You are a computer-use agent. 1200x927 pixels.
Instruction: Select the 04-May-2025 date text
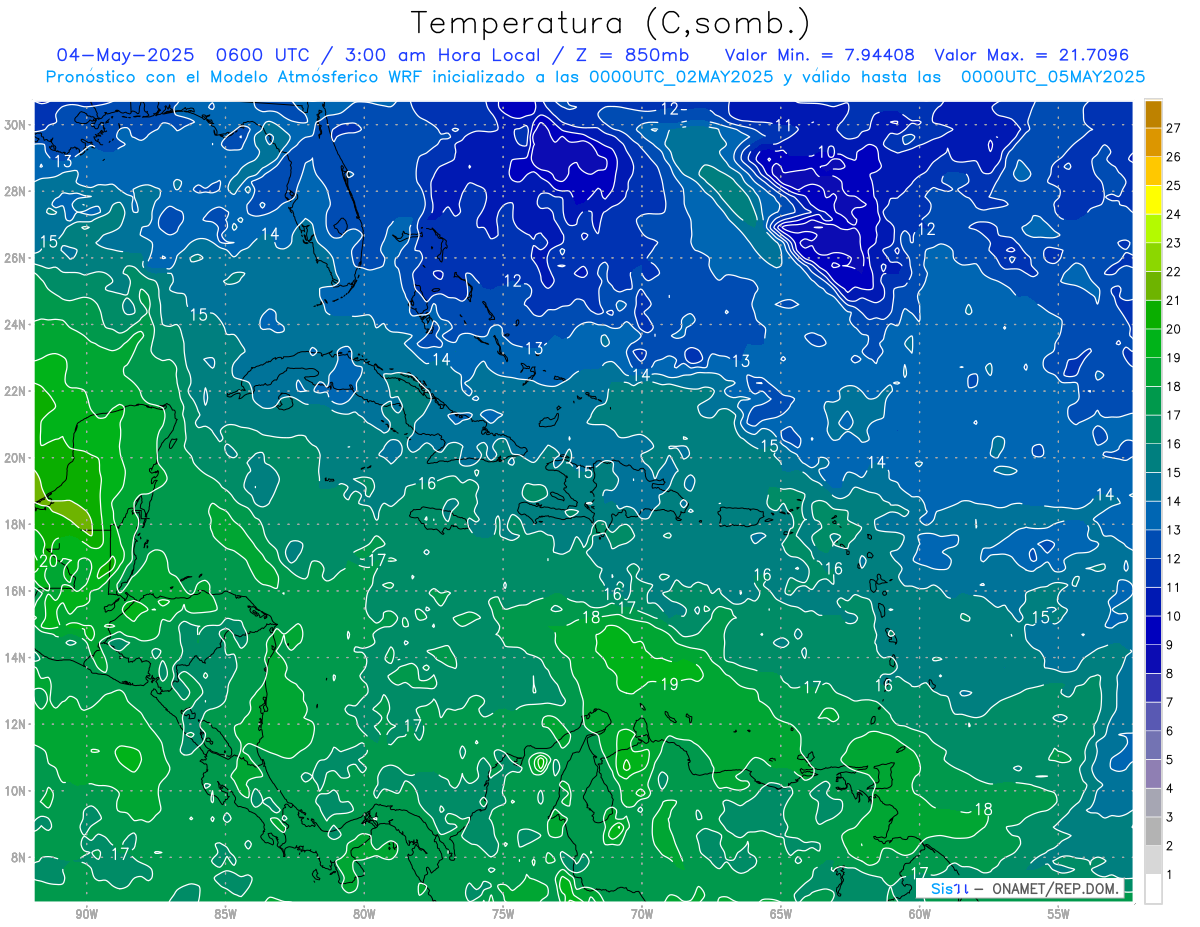125,55
